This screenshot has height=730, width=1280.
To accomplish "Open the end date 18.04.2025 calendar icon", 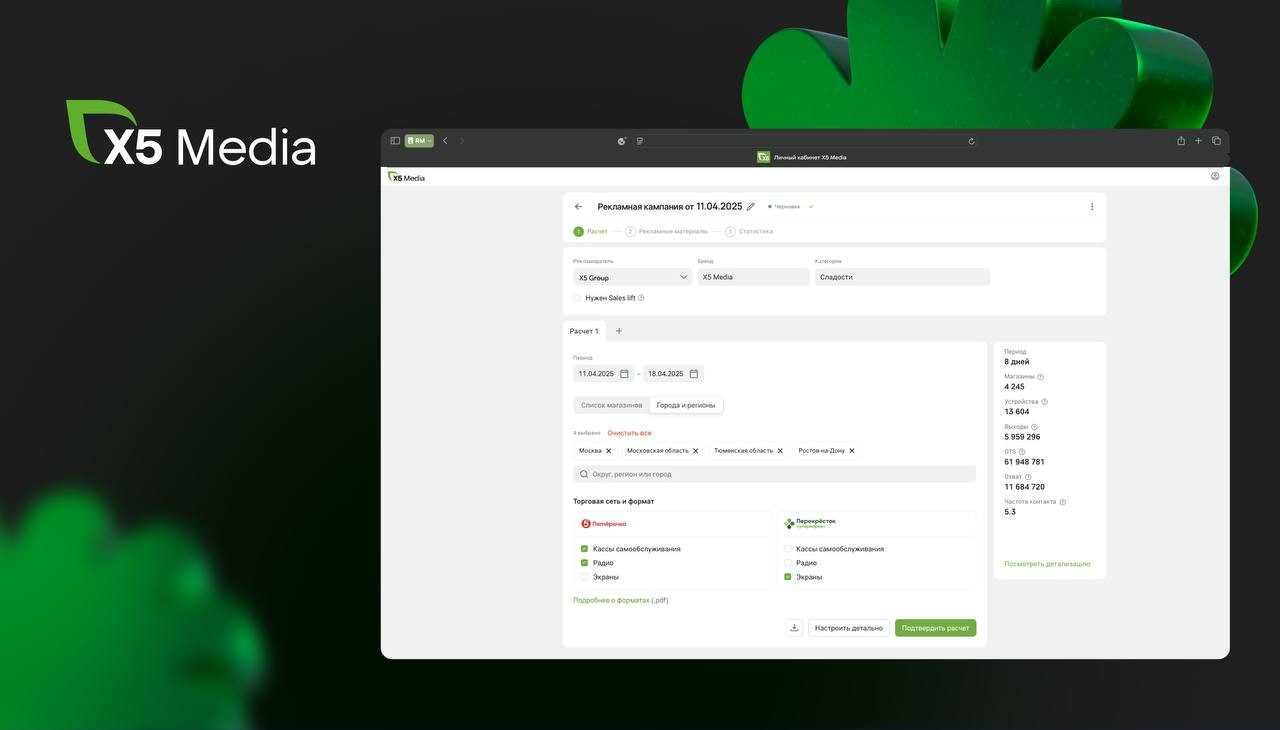I will point(694,374).
